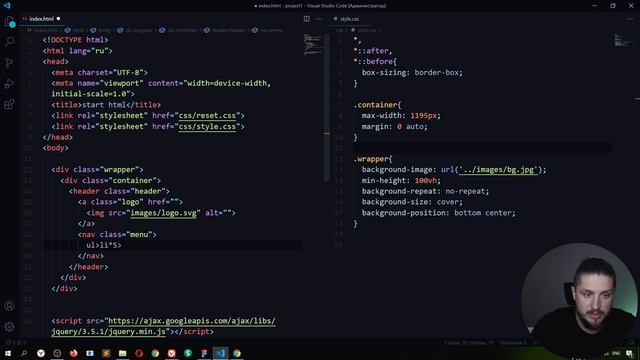
Task: Select the index.html editor tab
Action: pos(41,19)
